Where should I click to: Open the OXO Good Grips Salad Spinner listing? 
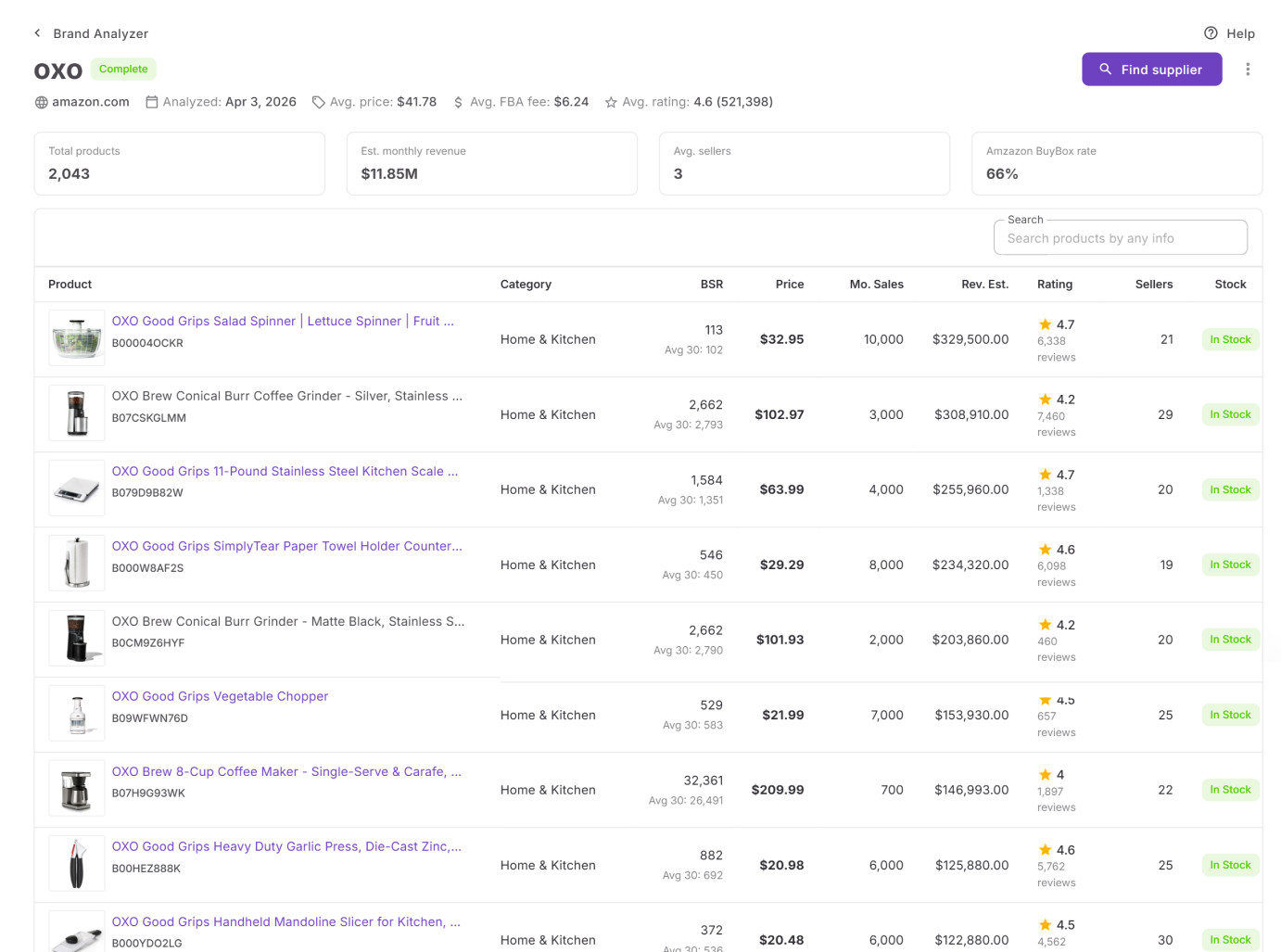(282, 321)
